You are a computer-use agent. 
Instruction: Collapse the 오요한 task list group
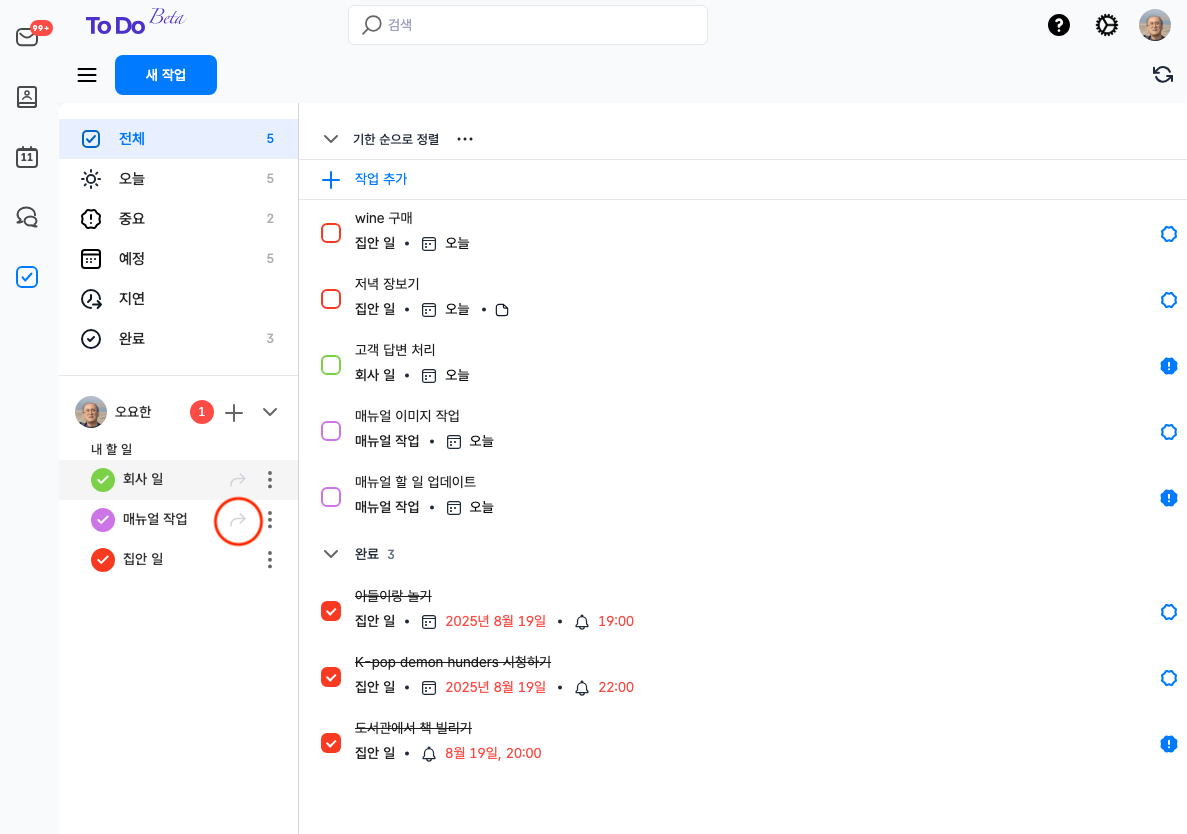270,411
